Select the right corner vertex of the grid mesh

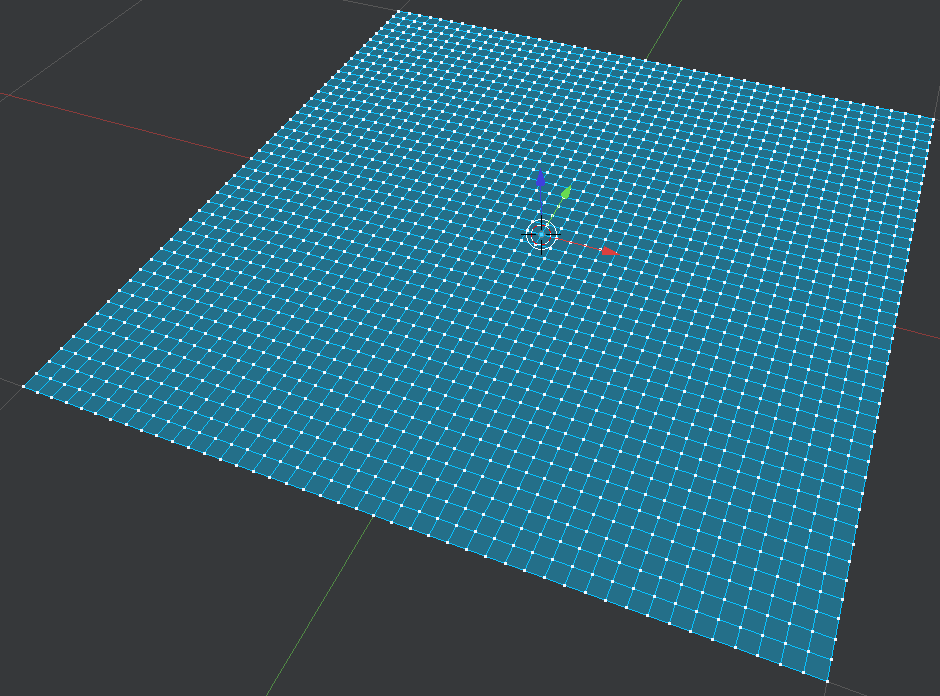click(935, 118)
